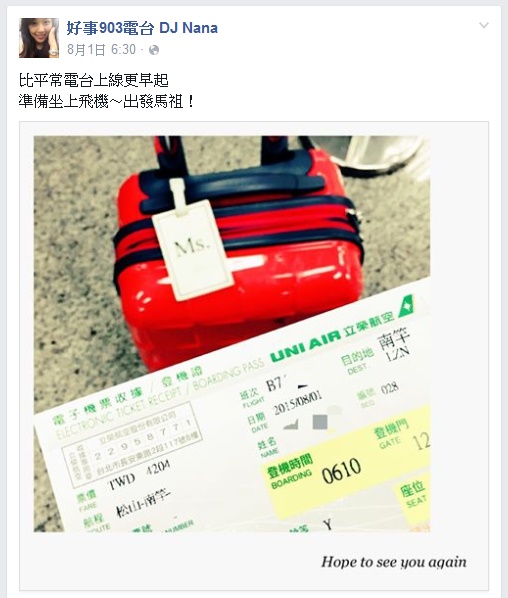Open the post options chevron dropdown
The height and width of the screenshot is (598, 508).
point(484,26)
